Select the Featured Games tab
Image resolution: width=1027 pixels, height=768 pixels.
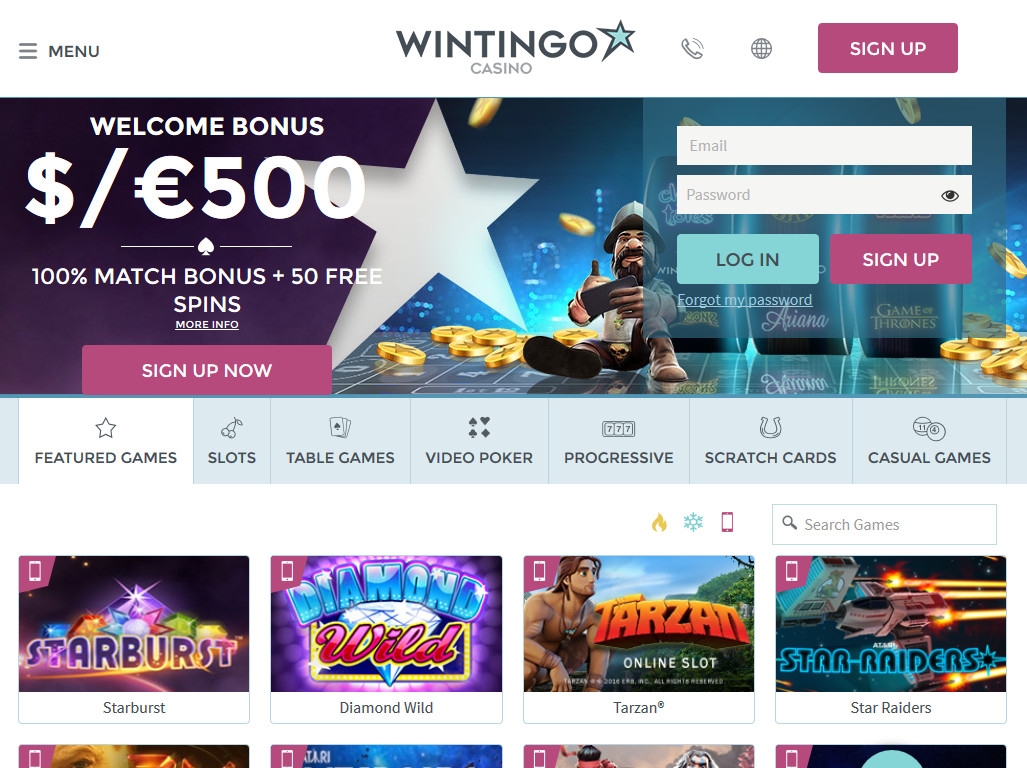tap(105, 441)
